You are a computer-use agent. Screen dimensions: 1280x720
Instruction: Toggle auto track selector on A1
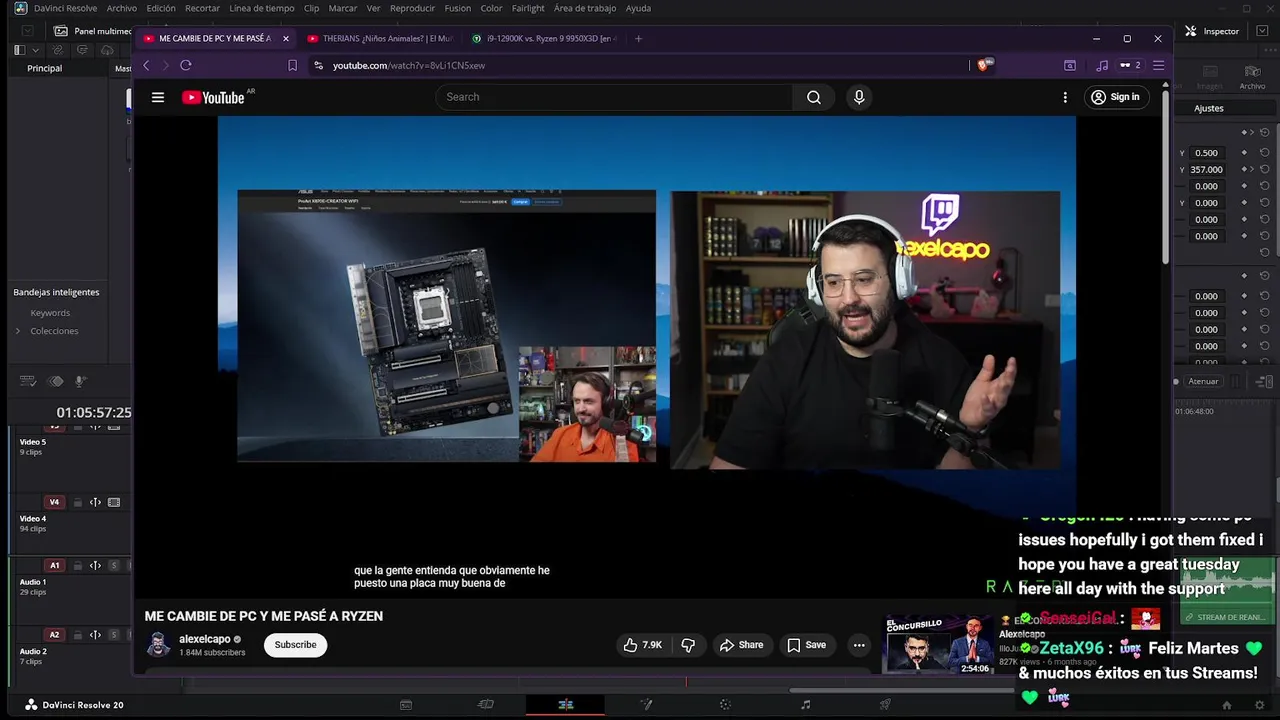coord(95,565)
